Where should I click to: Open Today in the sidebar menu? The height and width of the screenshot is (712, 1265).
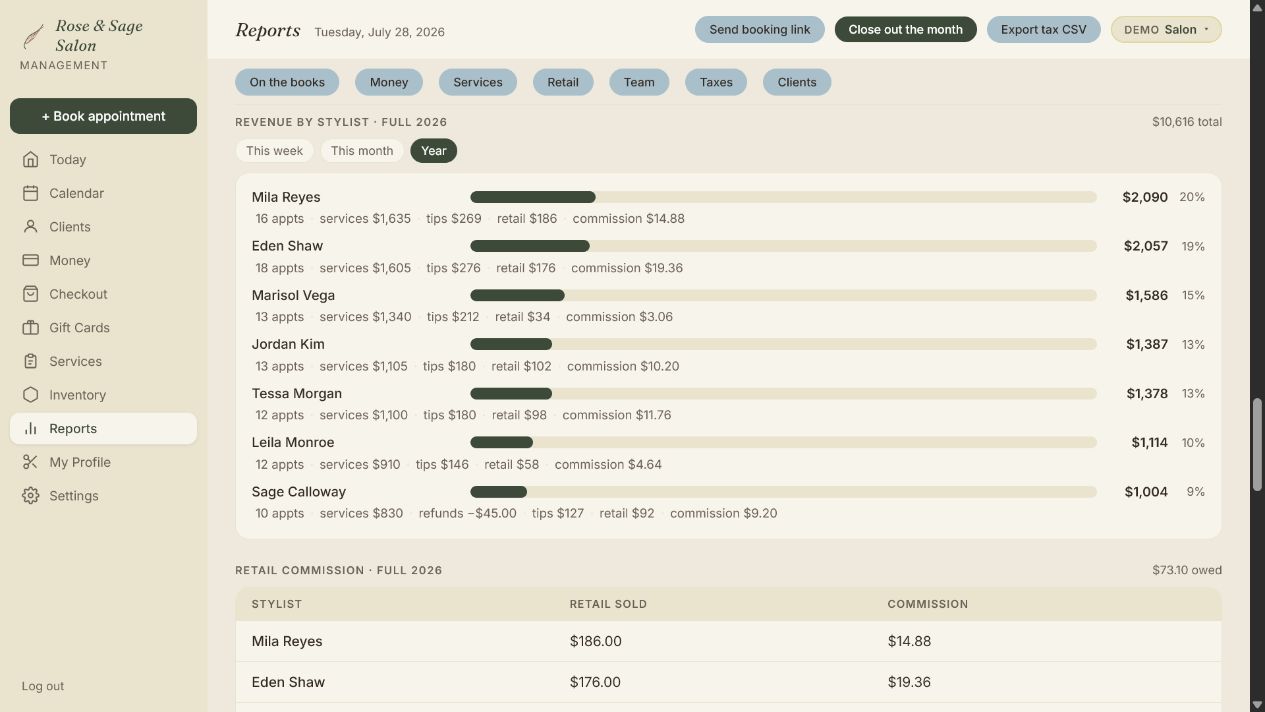pyautogui.click(x=103, y=159)
